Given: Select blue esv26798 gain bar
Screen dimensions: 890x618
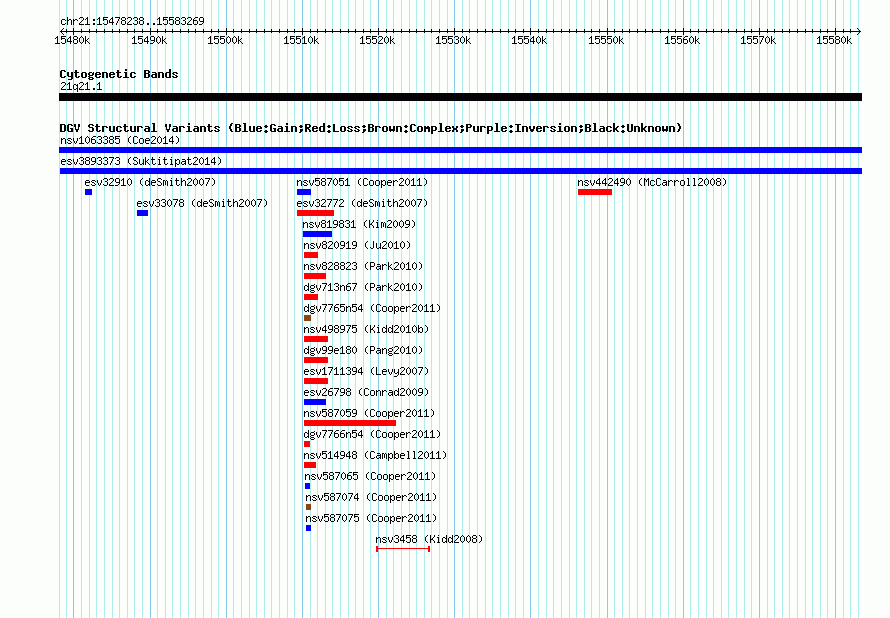Looking at the screenshot, I should pos(315,402).
